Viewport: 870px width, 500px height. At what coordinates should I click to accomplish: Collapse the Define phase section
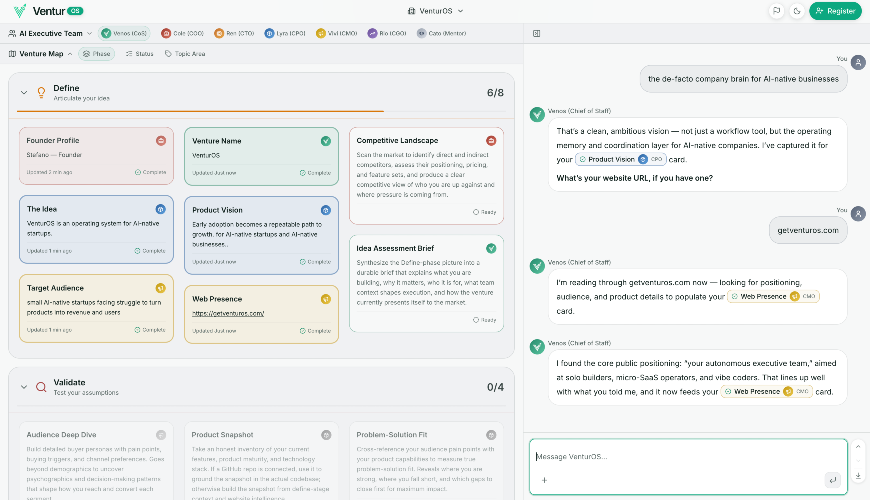pyautogui.click(x=24, y=93)
